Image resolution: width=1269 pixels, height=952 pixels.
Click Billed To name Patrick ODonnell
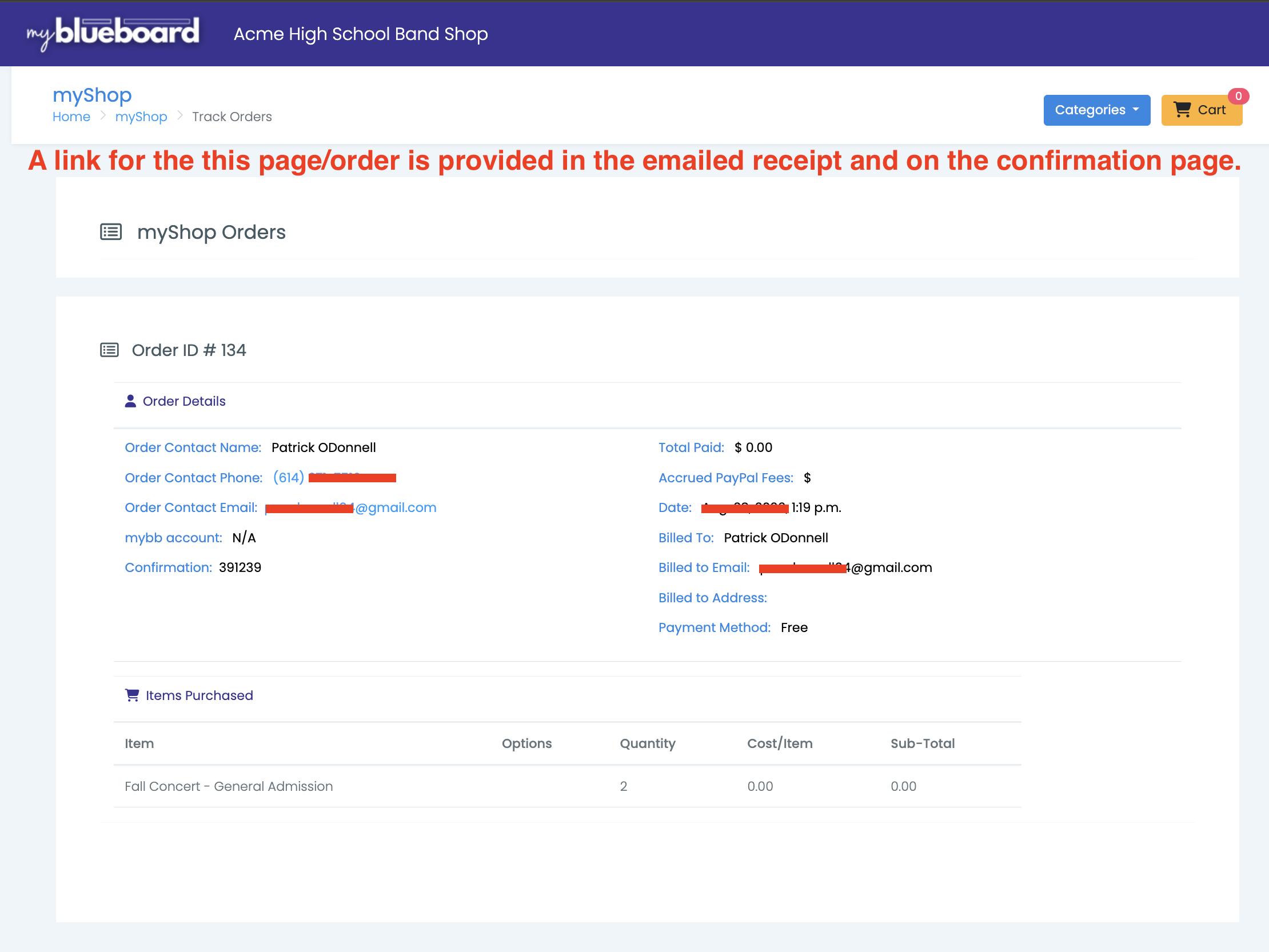tap(776, 537)
